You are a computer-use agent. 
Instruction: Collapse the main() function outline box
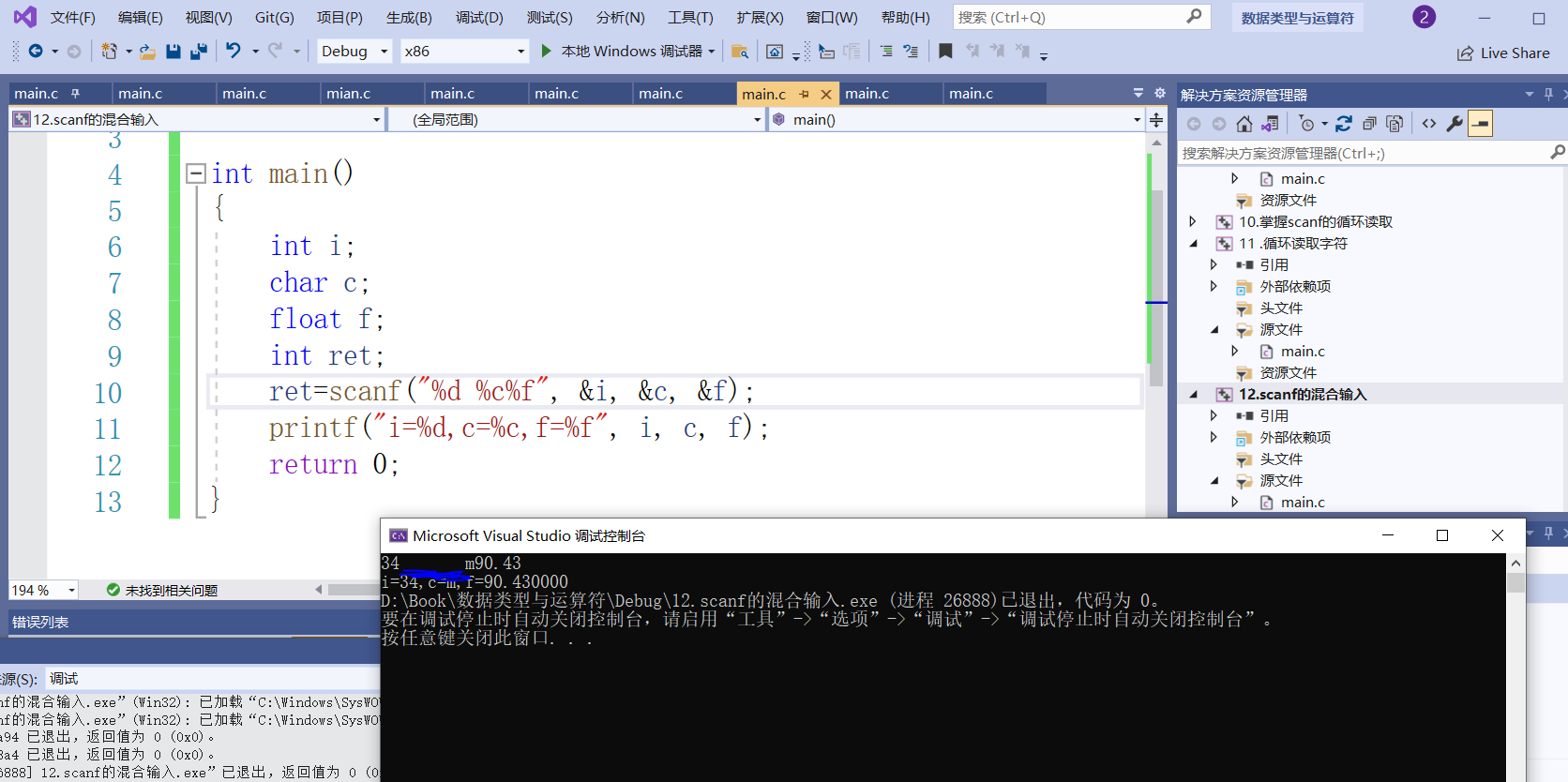(196, 173)
